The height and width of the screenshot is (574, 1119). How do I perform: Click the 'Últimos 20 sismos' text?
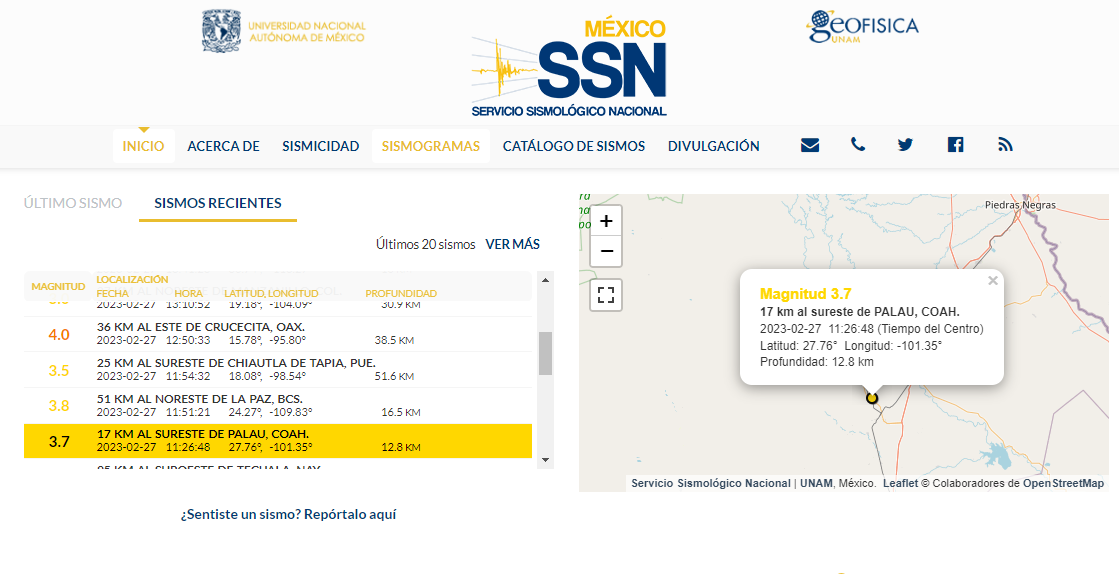(425, 244)
